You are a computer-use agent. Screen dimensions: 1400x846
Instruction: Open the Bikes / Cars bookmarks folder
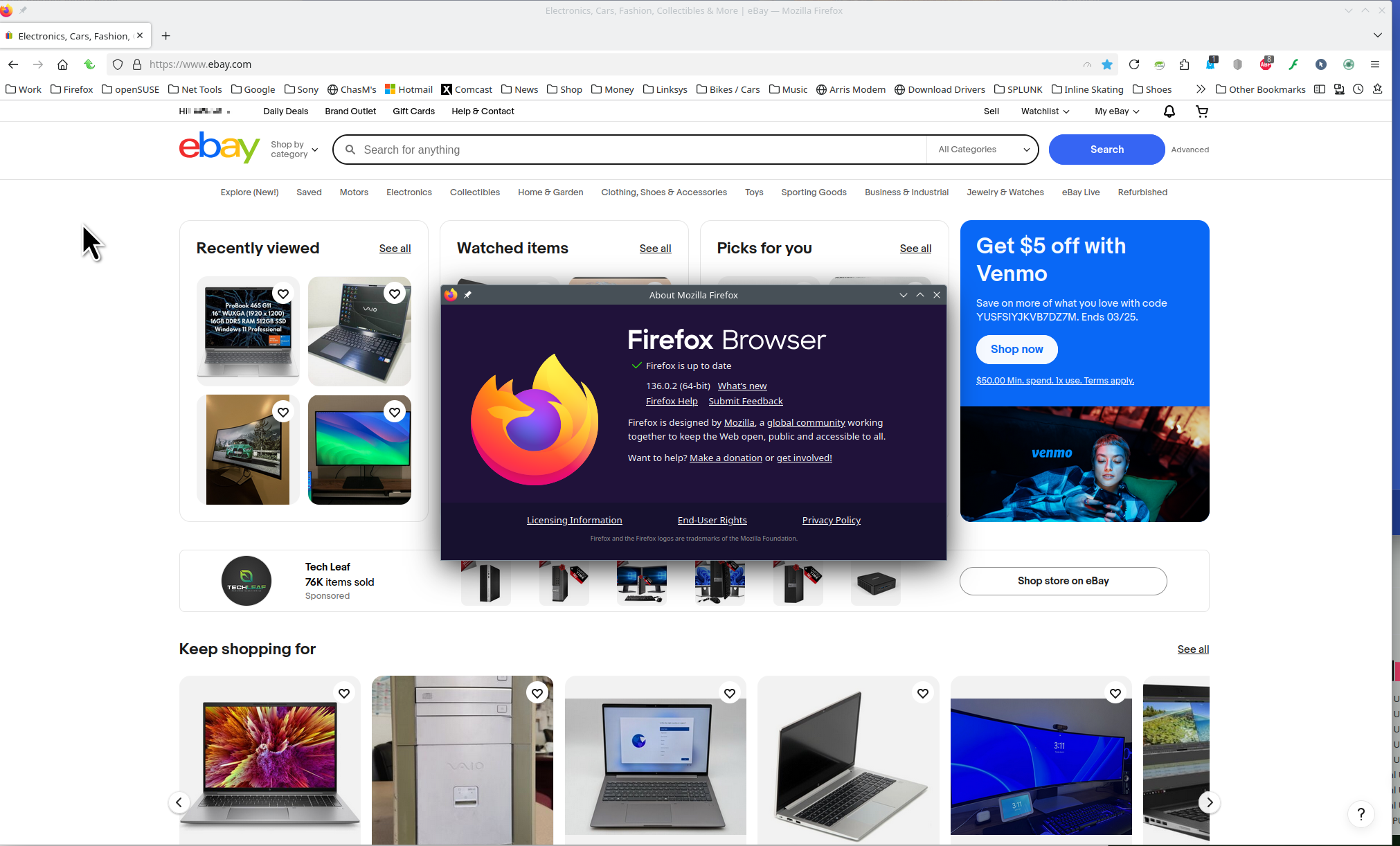pyautogui.click(x=728, y=89)
